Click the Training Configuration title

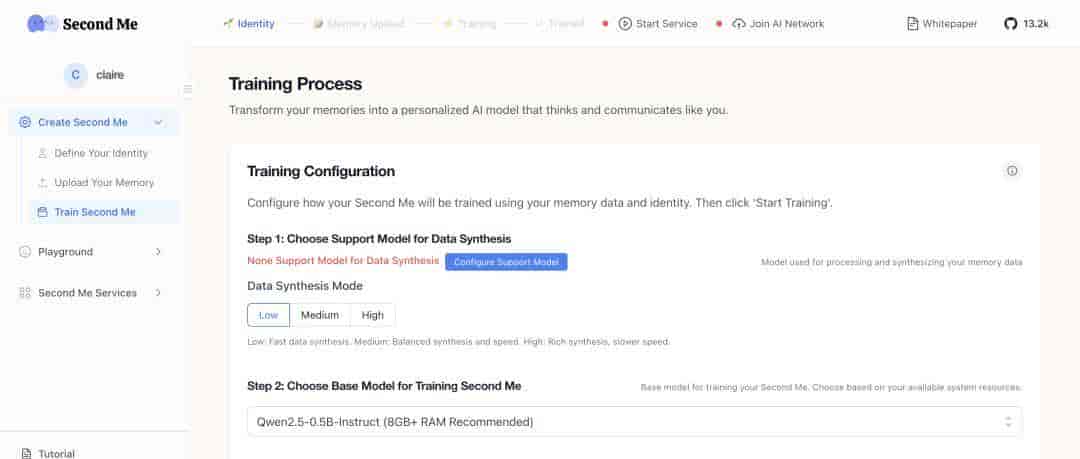click(x=321, y=171)
